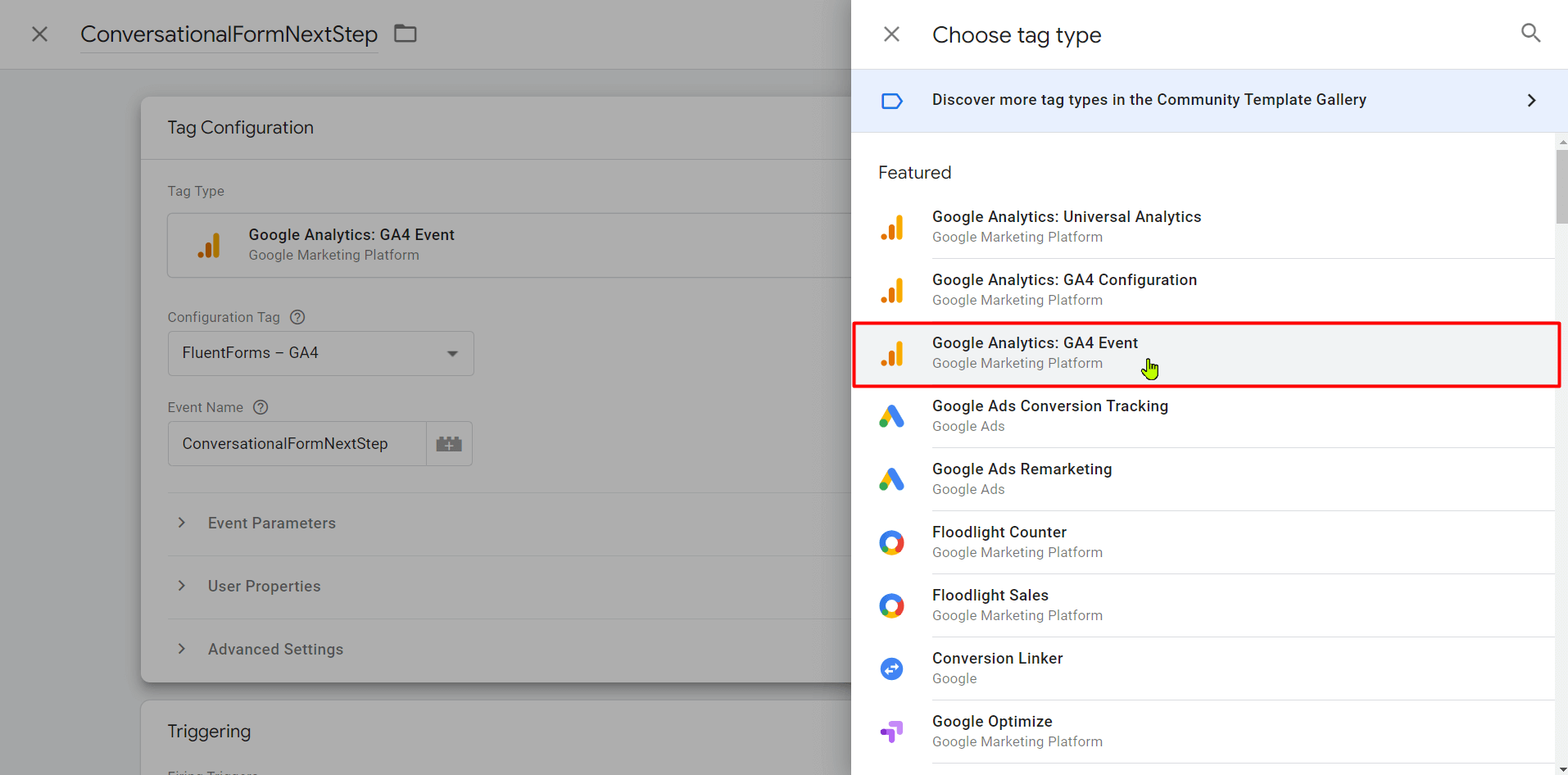
Task: Click the help icon next to Event Name
Action: pos(261,407)
